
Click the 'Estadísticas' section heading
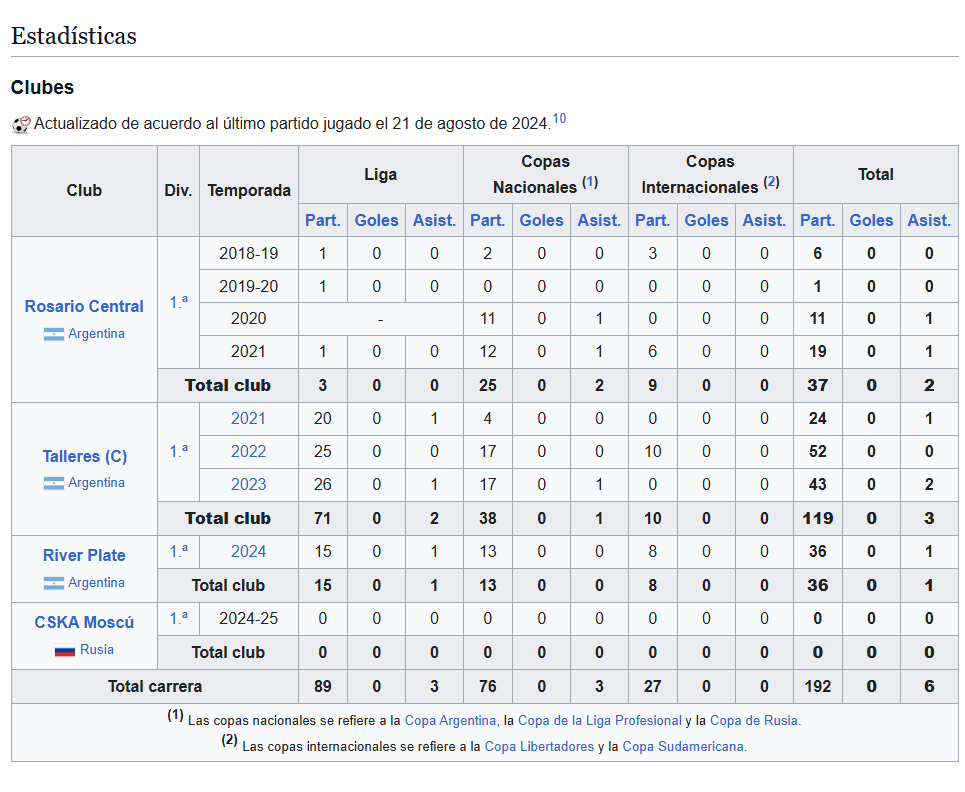tap(74, 36)
